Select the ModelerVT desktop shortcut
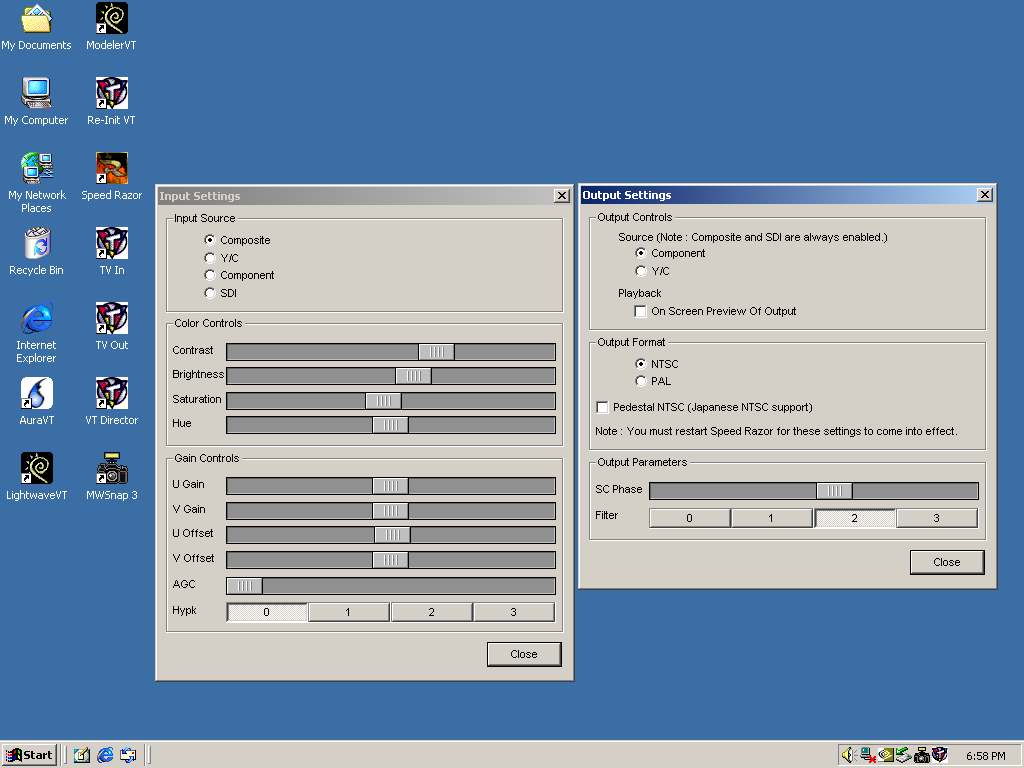Viewport: 1024px width, 768px height. 112,27
